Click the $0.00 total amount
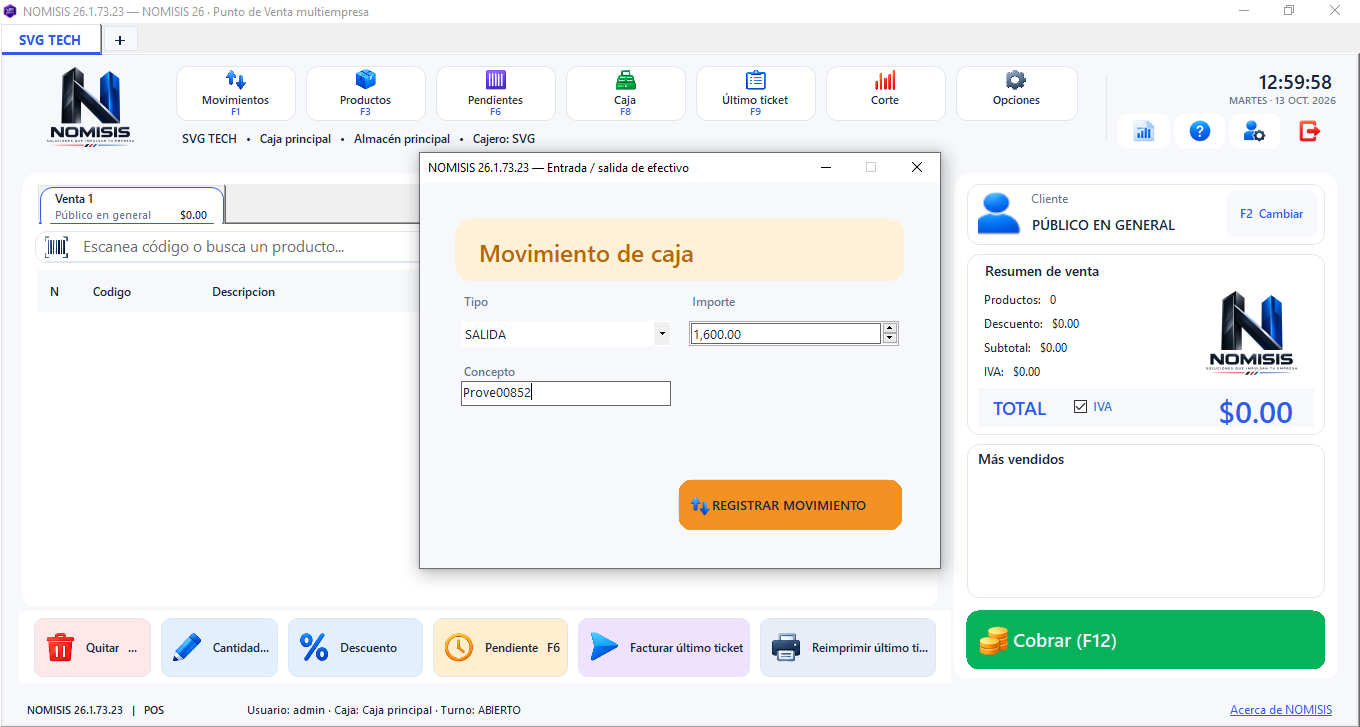The height and width of the screenshot is (727, 1360). coord(1256,412)
